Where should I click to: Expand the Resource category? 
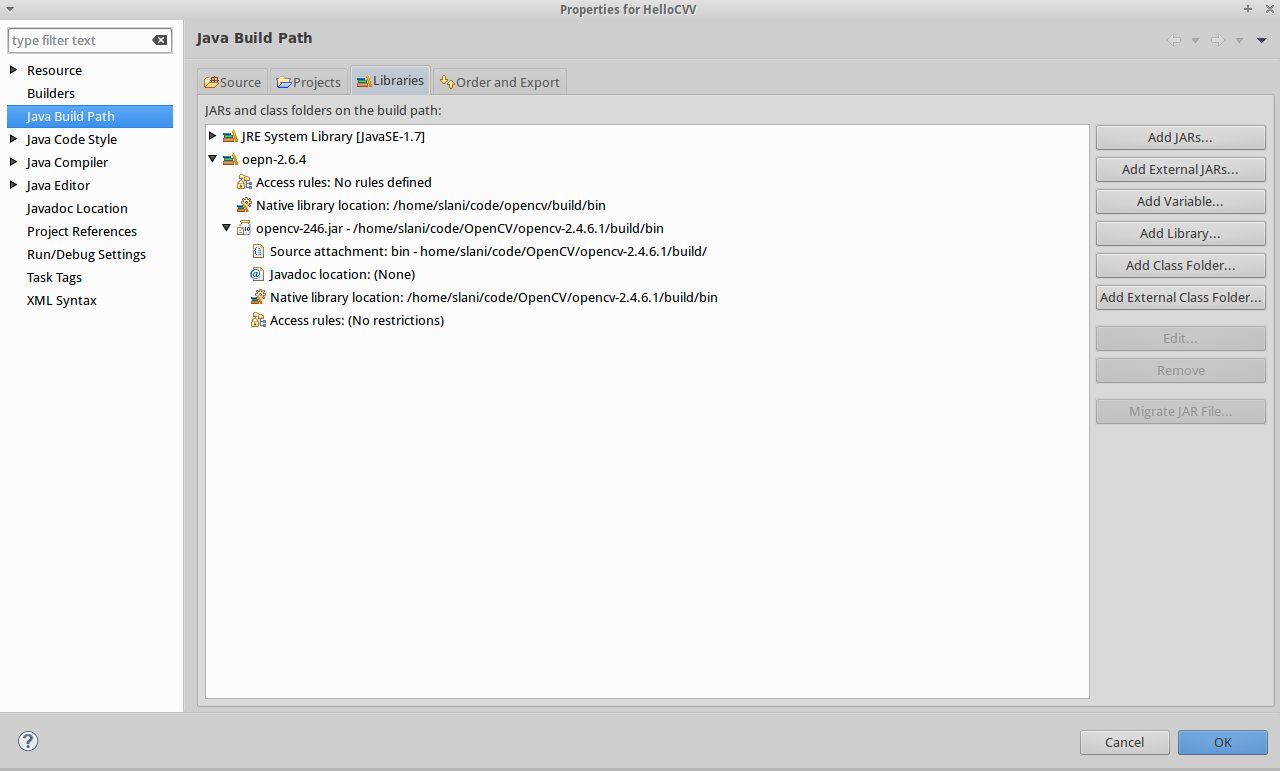pyautogui.click(x=13, y=70)
